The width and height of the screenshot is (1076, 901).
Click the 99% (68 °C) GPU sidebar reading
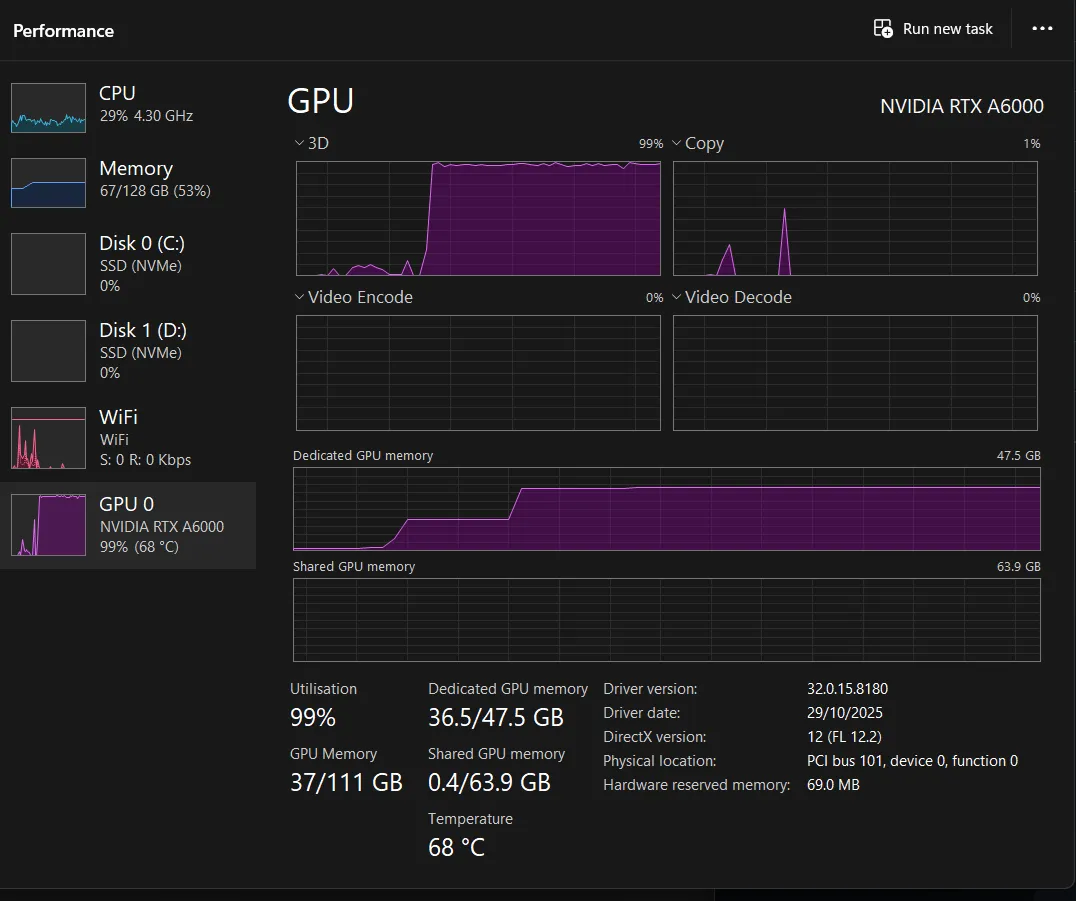(139, 547)
